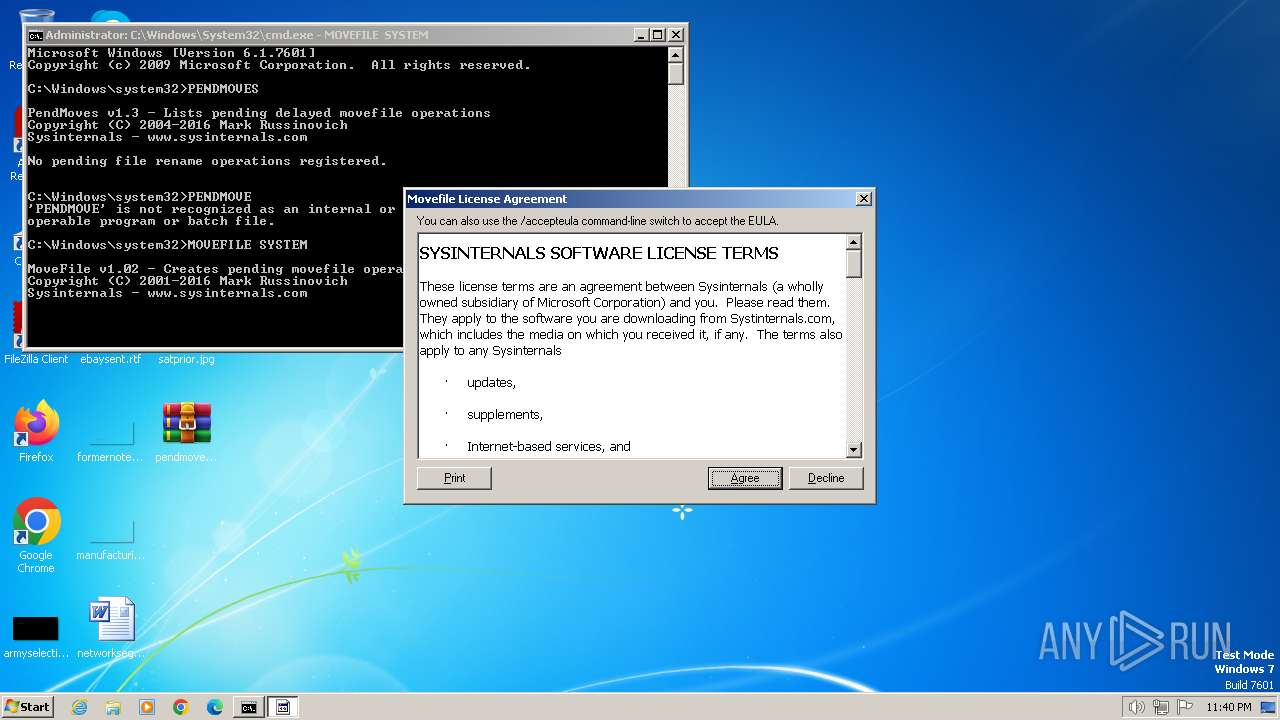Maximize the Administrator cmd.exe window
The image size is (1280, 720).
pyautogui.click(x=658, y=35)
